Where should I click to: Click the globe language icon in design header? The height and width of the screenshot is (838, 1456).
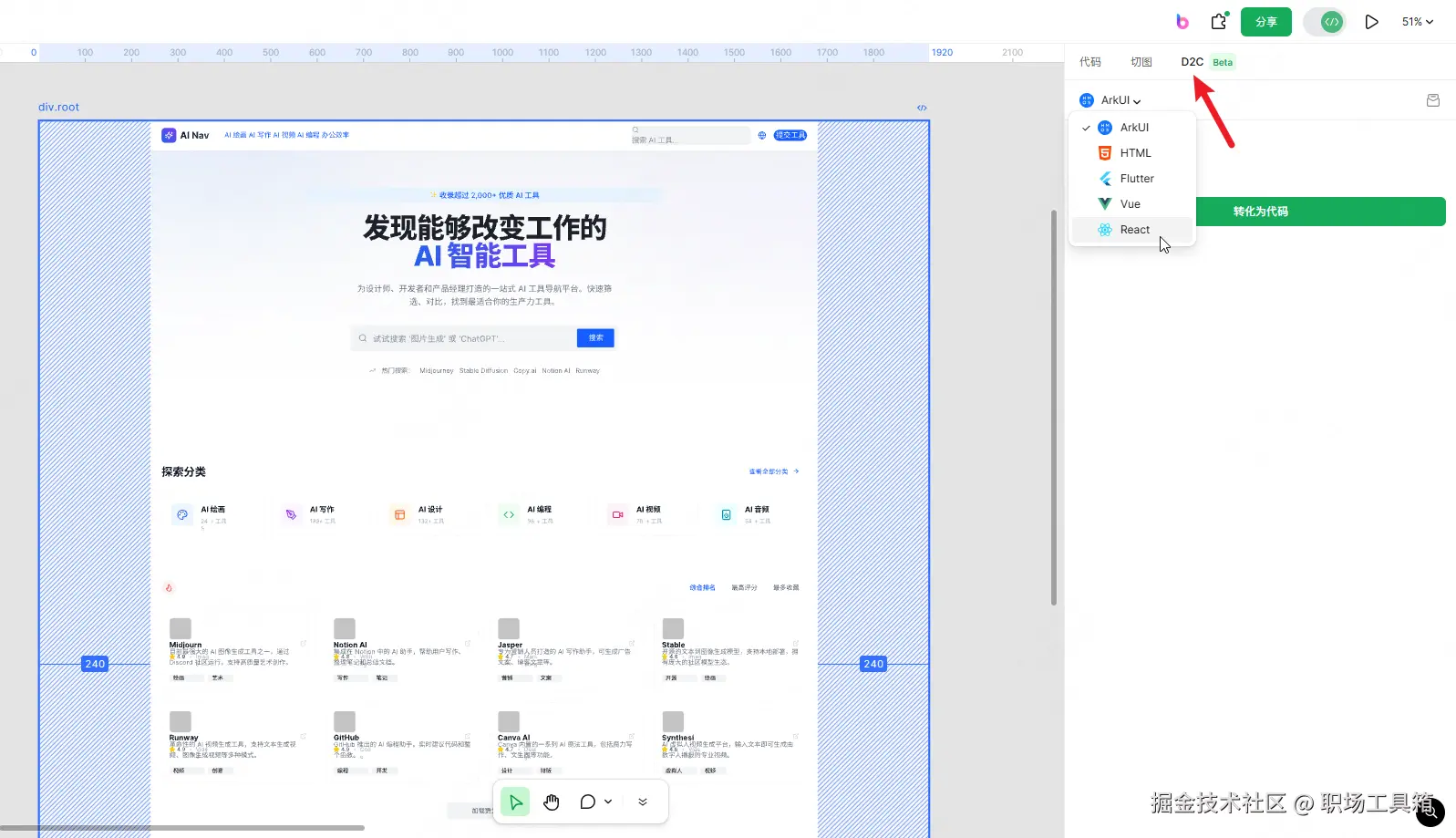tap(762, 135)
